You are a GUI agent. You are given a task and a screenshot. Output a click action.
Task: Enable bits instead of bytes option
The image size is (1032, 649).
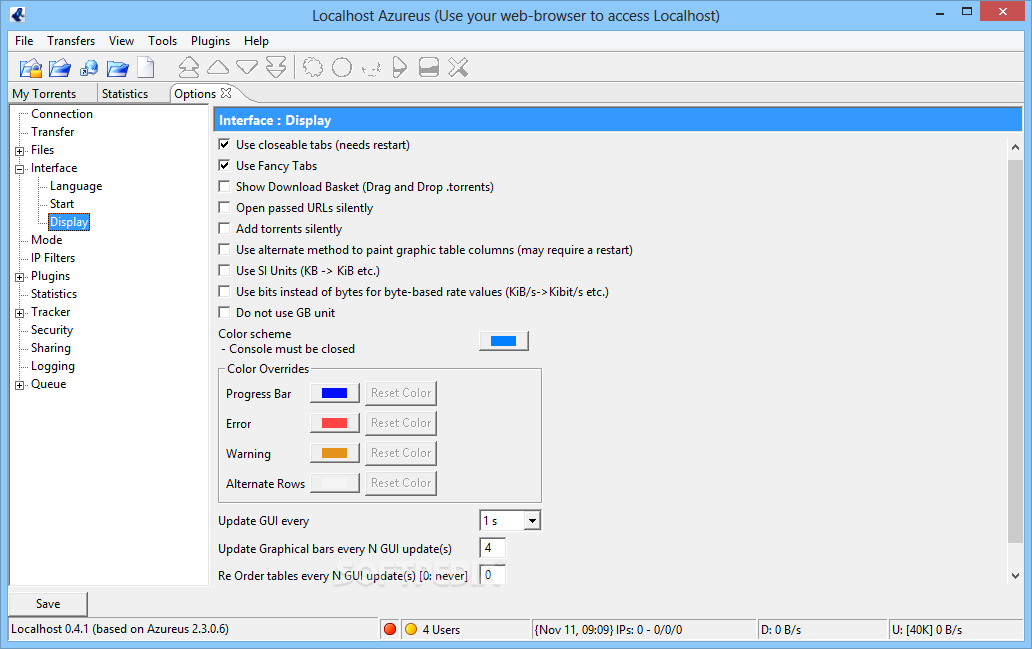tap(224, 292)
